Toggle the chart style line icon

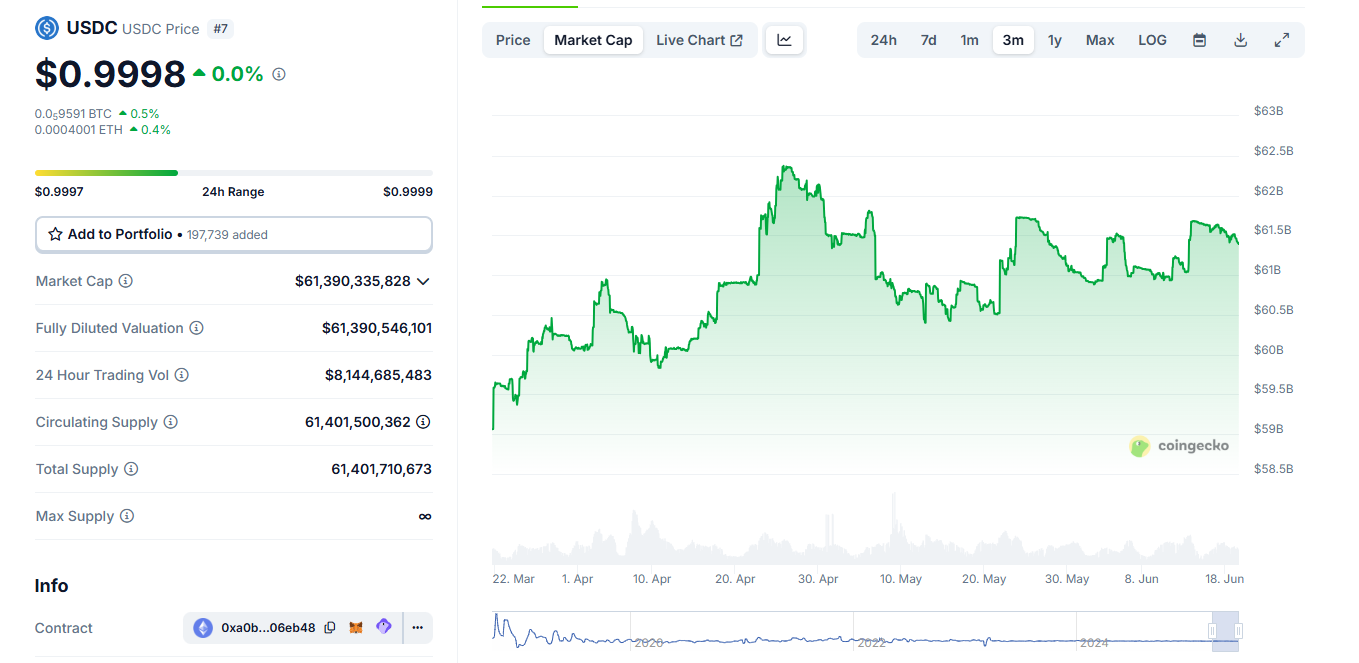pyautogui.click(x=784, y=39)
